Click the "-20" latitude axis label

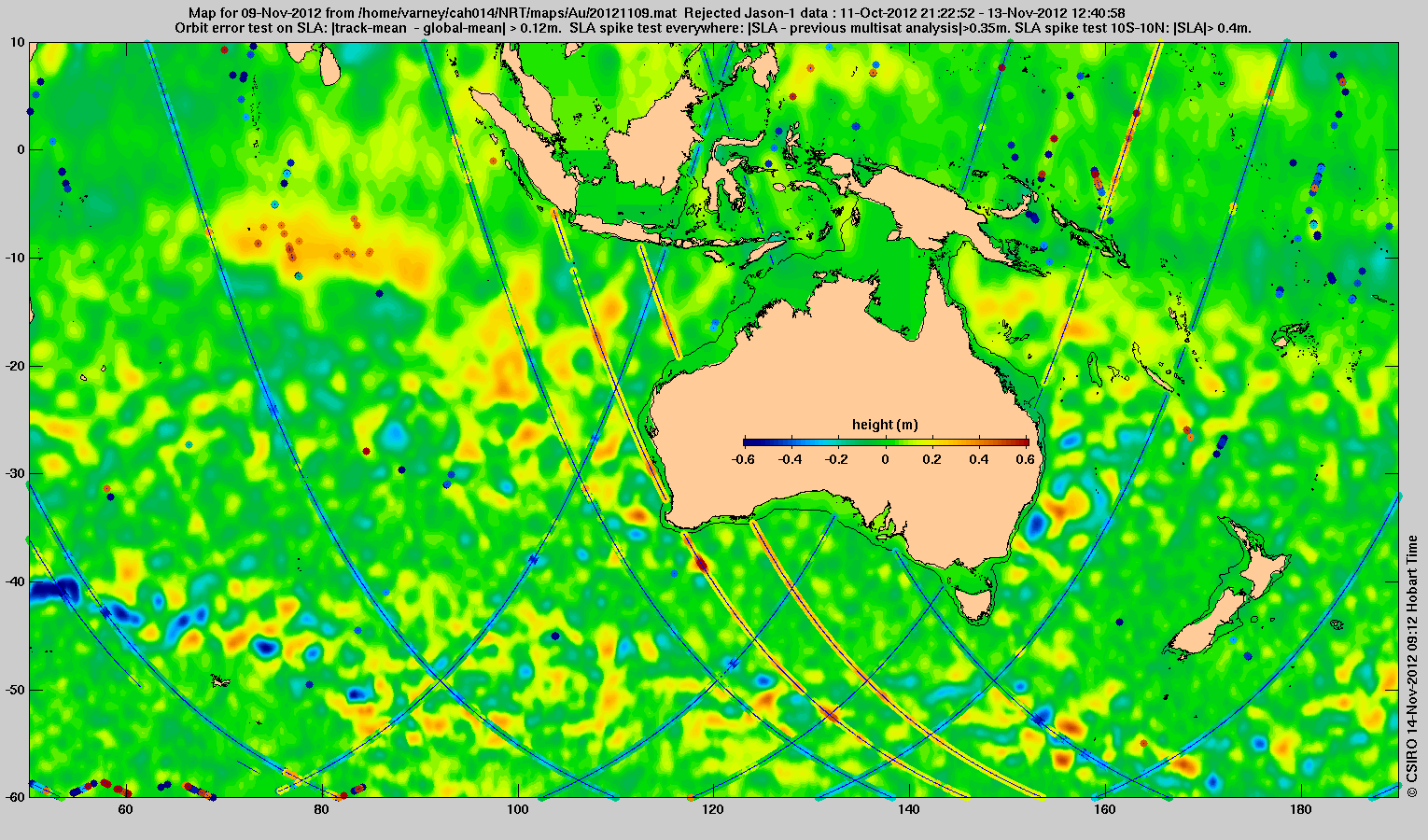(x=14, y=366)
